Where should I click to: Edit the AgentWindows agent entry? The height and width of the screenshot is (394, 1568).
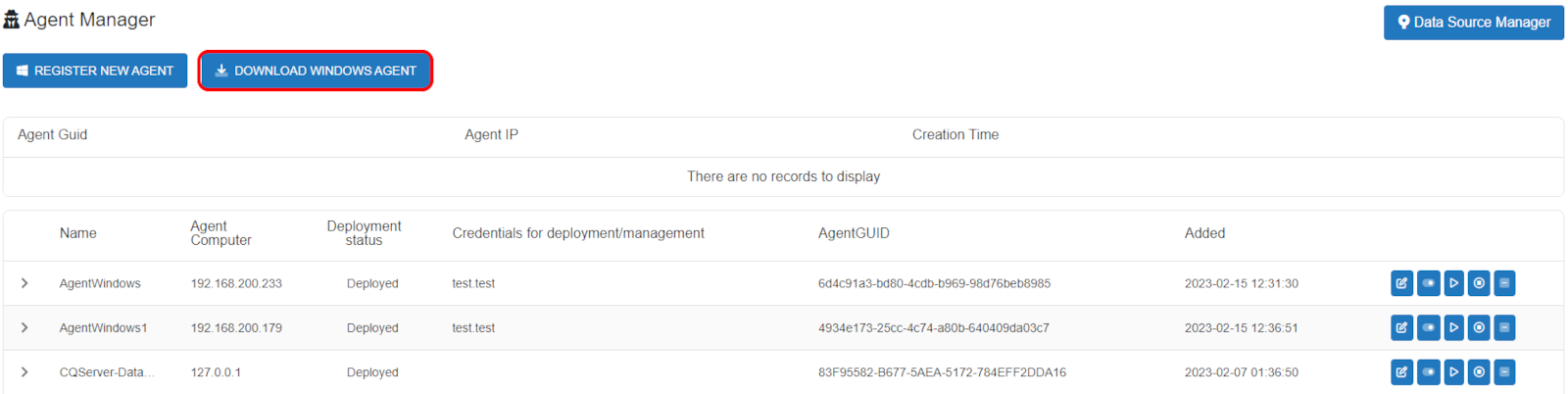coord(1402,283)
